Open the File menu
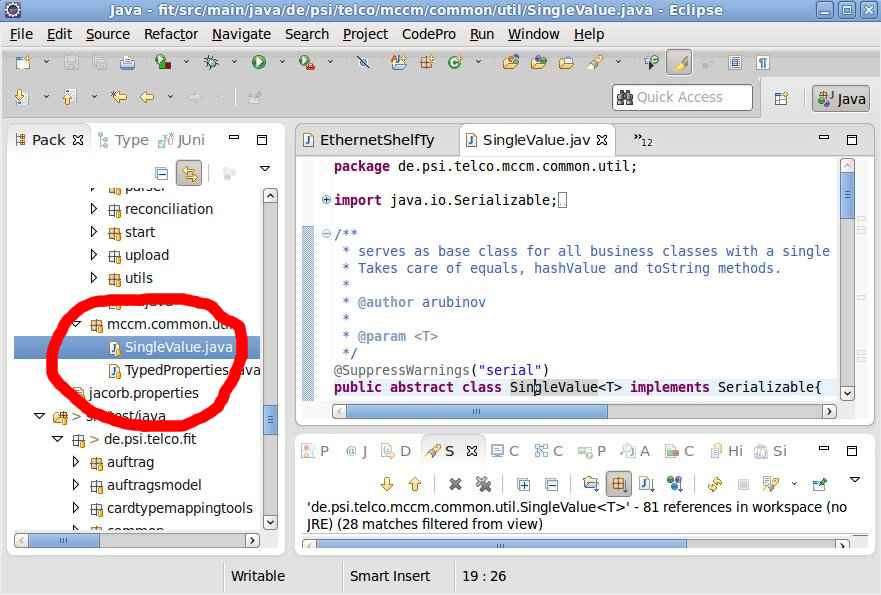Image resolution: width=881 pixels, height=595 pixels. click(x=21, y=34)
